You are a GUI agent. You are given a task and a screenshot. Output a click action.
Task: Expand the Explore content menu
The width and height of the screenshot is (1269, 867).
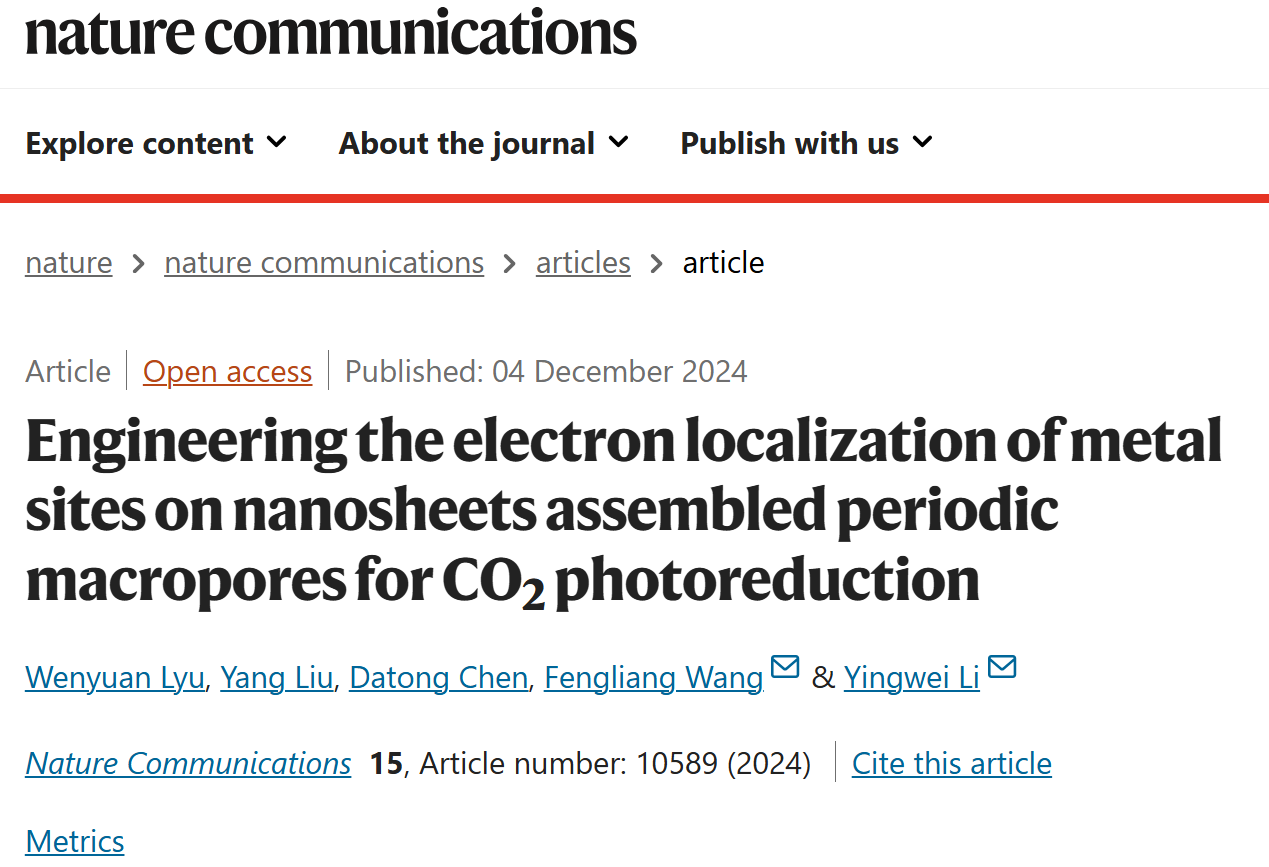pos(156,143)
